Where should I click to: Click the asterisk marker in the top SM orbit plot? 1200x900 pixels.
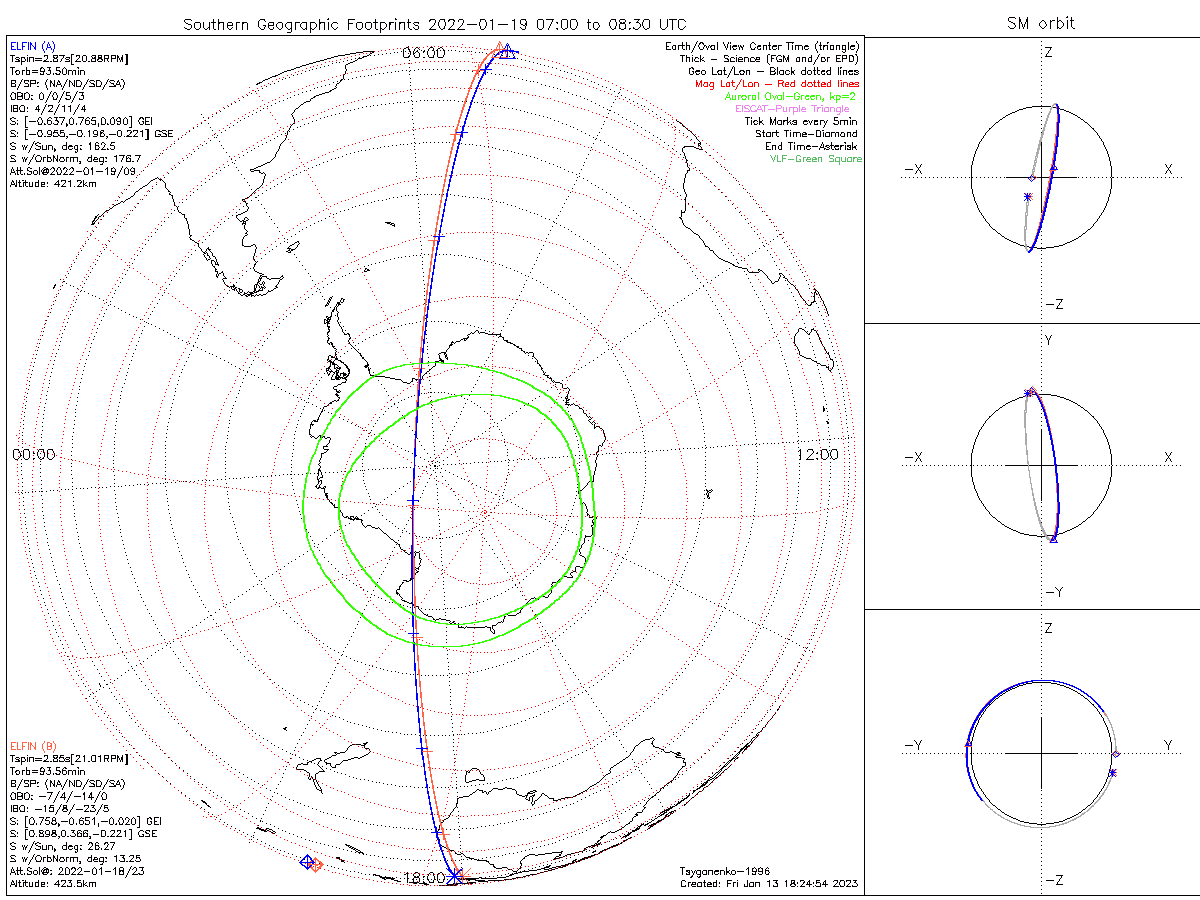[x=1027, y=197]
